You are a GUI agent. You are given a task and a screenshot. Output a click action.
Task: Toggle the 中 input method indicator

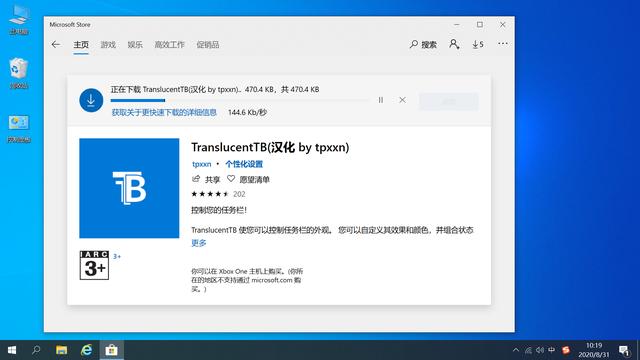pos(552,350)
